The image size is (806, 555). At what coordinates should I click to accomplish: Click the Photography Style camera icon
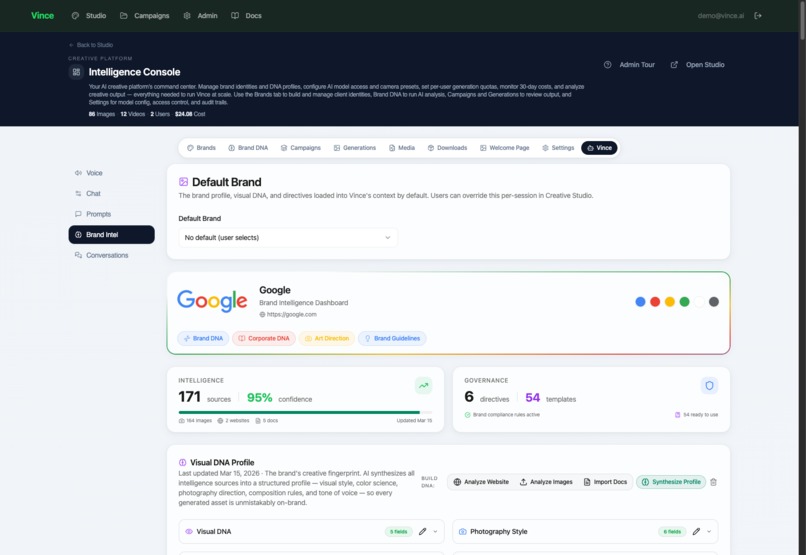point(462,532)
